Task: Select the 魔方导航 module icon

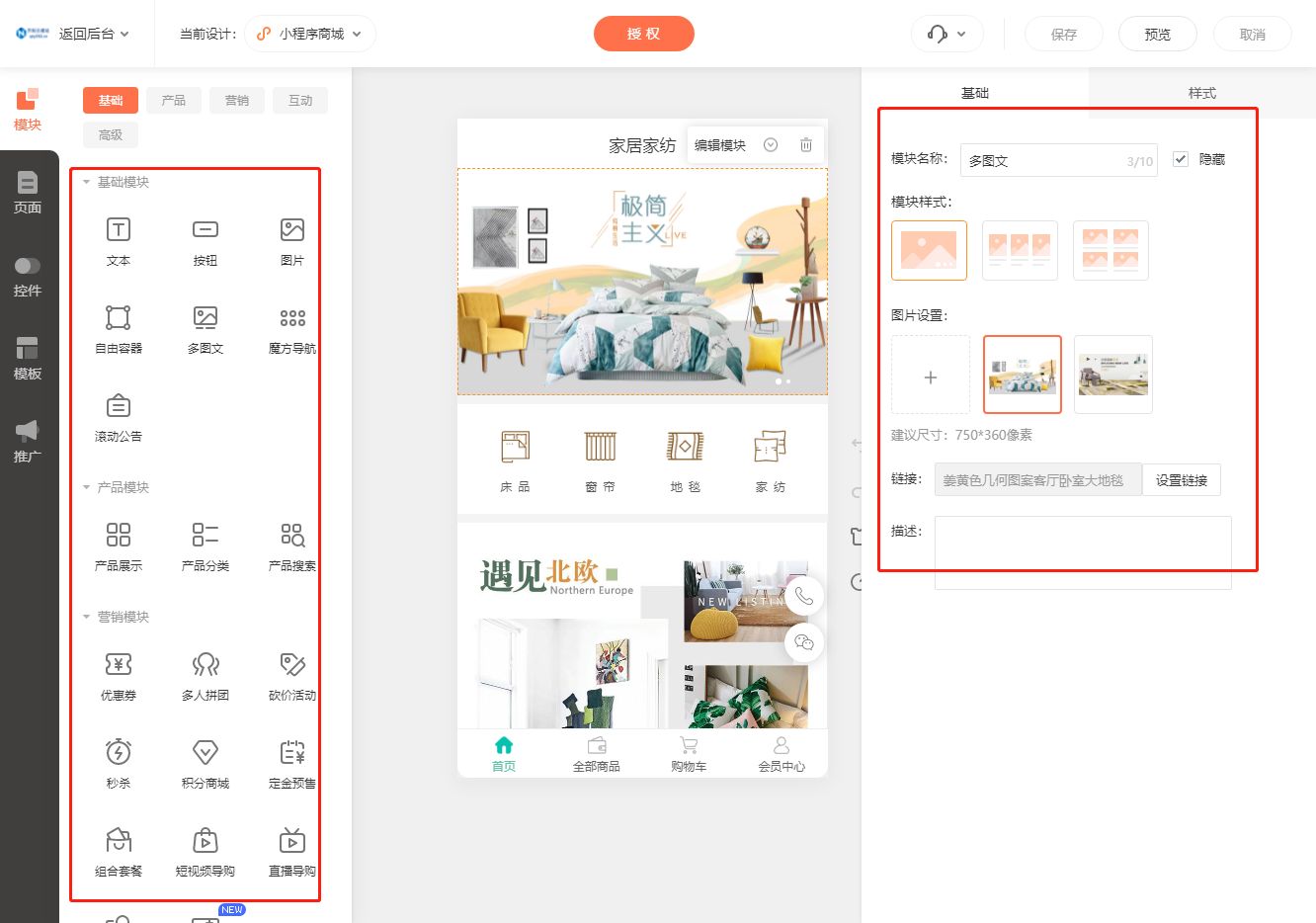Action: click(291, 329)
